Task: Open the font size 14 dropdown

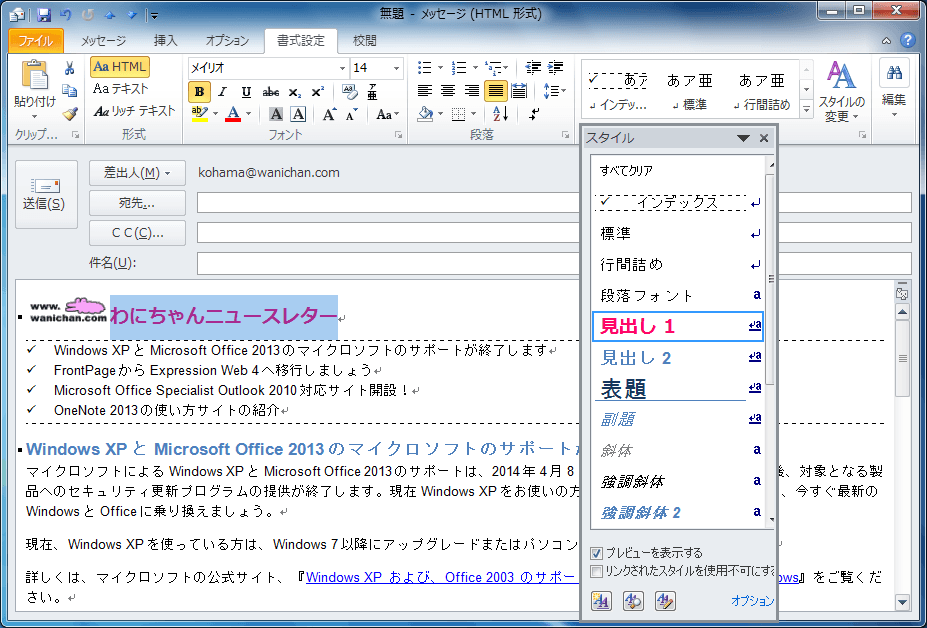Action: 396,68
